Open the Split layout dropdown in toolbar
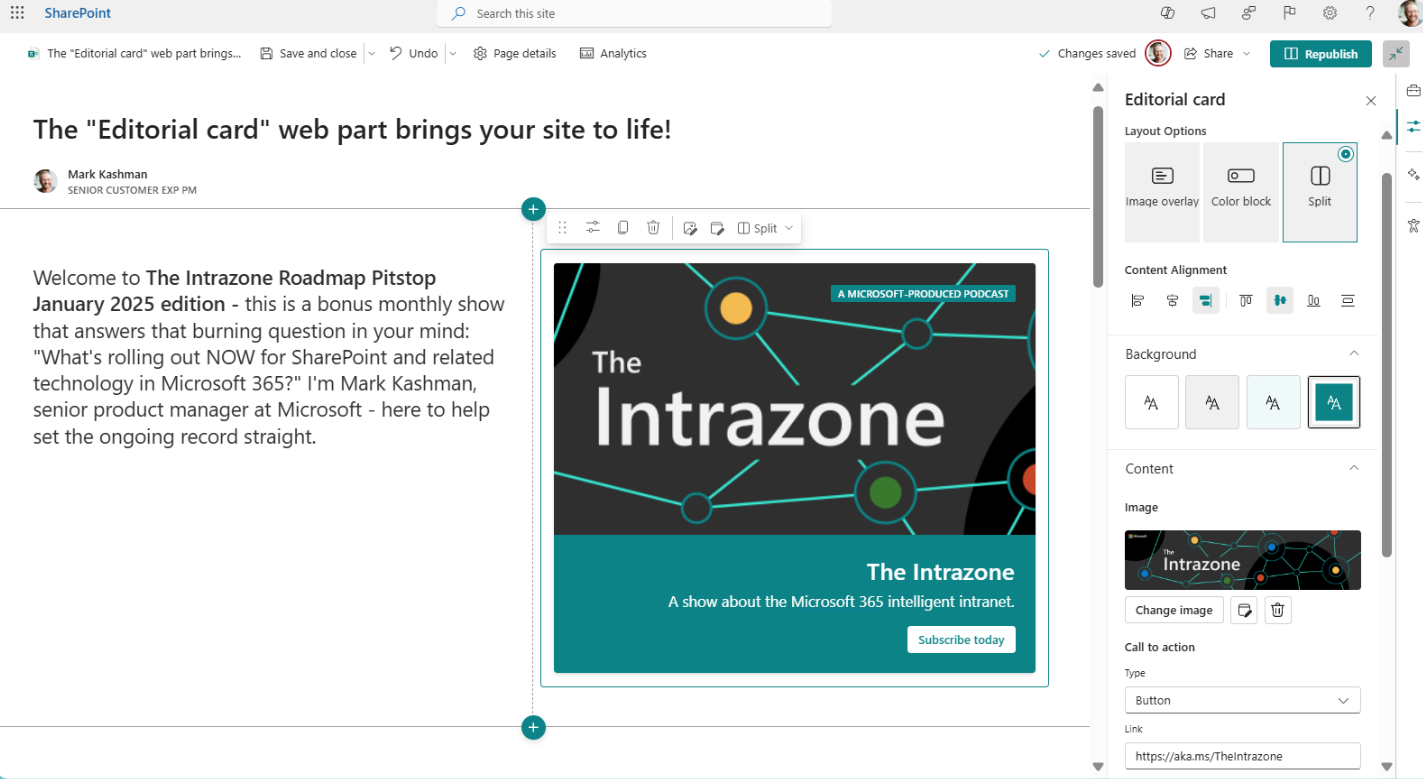Viewport: 1423px width, 779px height. 765,228
